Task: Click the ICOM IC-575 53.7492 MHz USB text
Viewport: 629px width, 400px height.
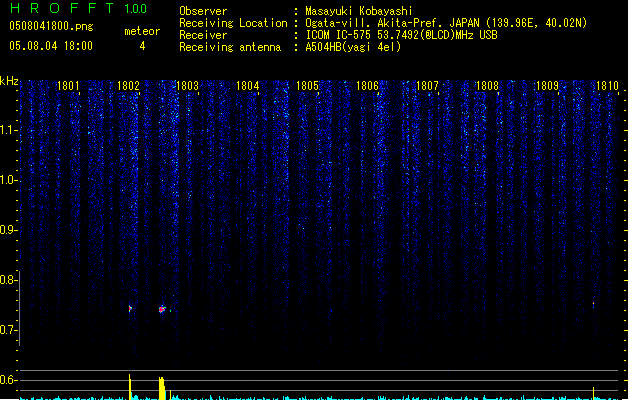Action: tap(402, 35)
